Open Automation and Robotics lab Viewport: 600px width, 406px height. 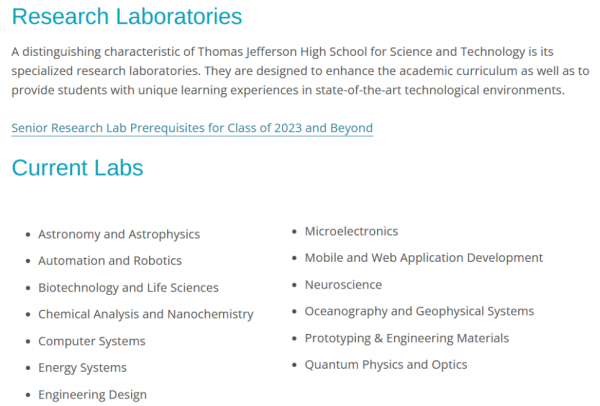(110, 261)
